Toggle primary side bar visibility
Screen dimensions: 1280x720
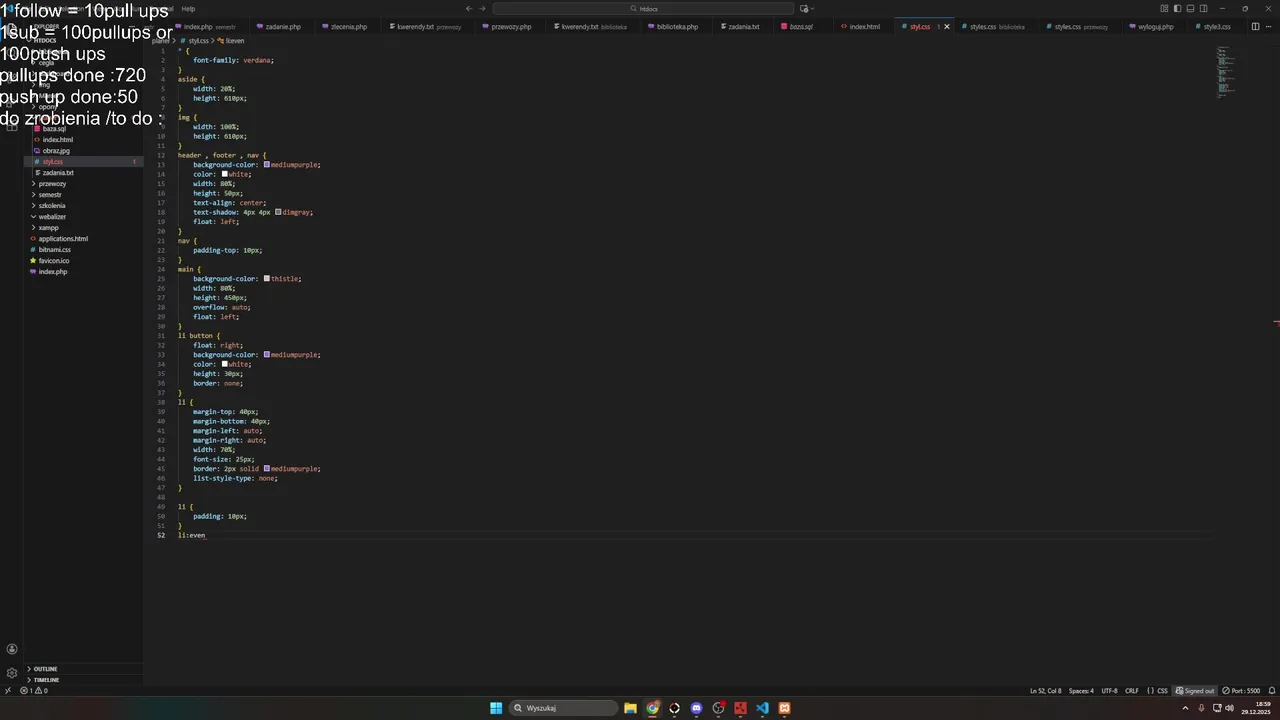(x=1177, y=9)
